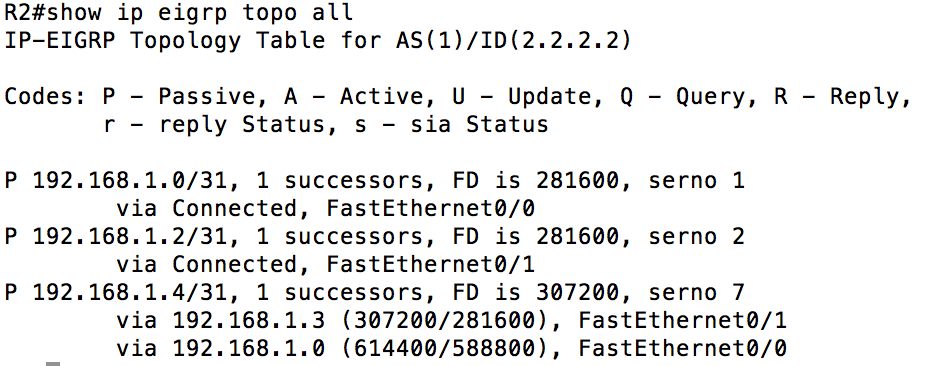Click the gray terminal cursor block

pyautogui.click(x=53, y=363)
